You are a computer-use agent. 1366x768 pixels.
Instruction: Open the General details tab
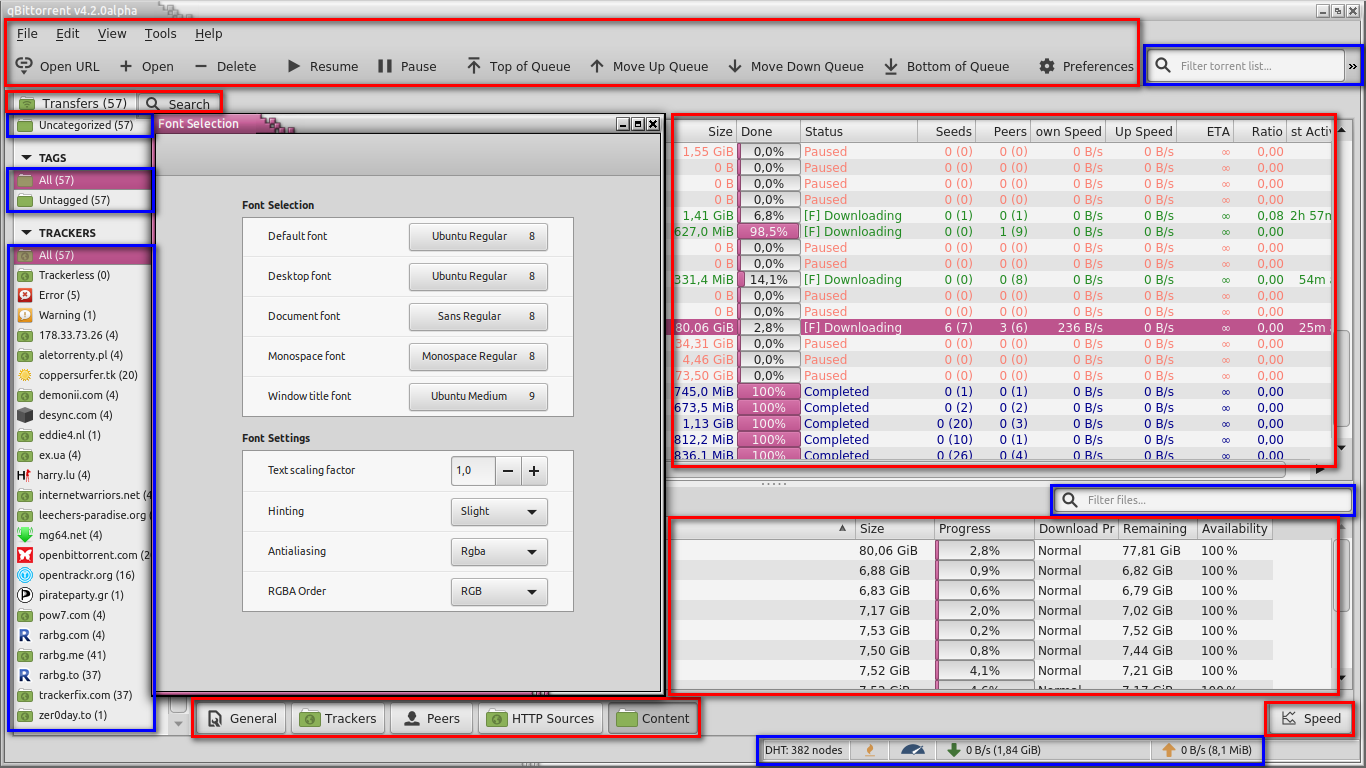pyautogui.click(x=241, y=718)
